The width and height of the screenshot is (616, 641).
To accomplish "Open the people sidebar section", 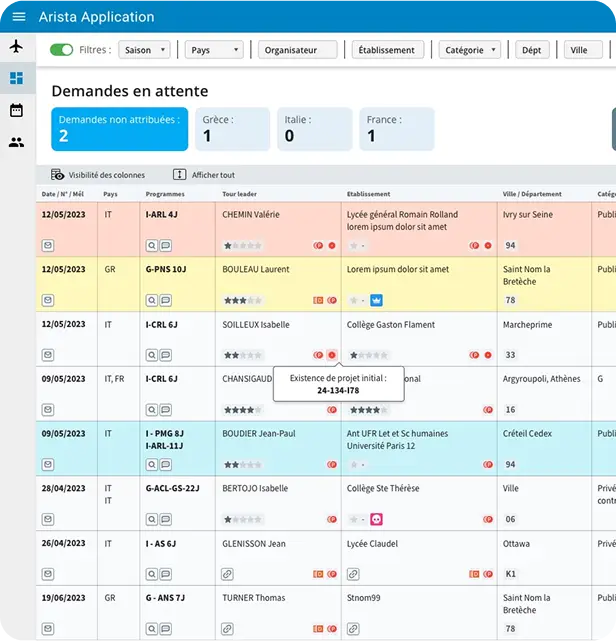I will [16, 142].
